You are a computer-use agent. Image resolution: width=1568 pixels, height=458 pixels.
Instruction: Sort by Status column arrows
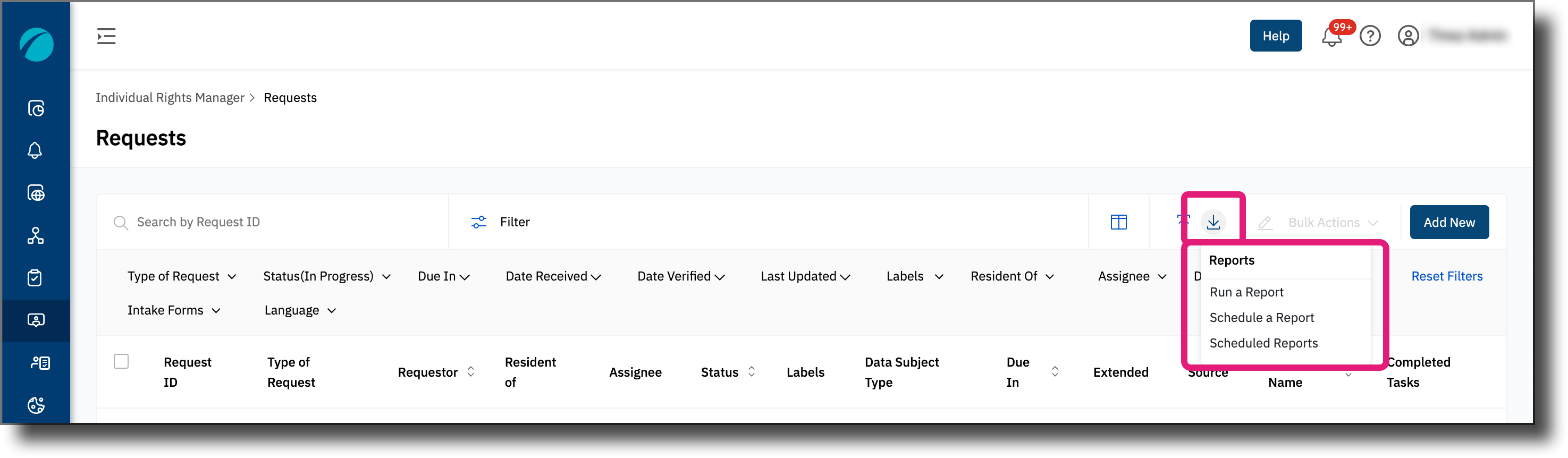[x=751, y=371]
